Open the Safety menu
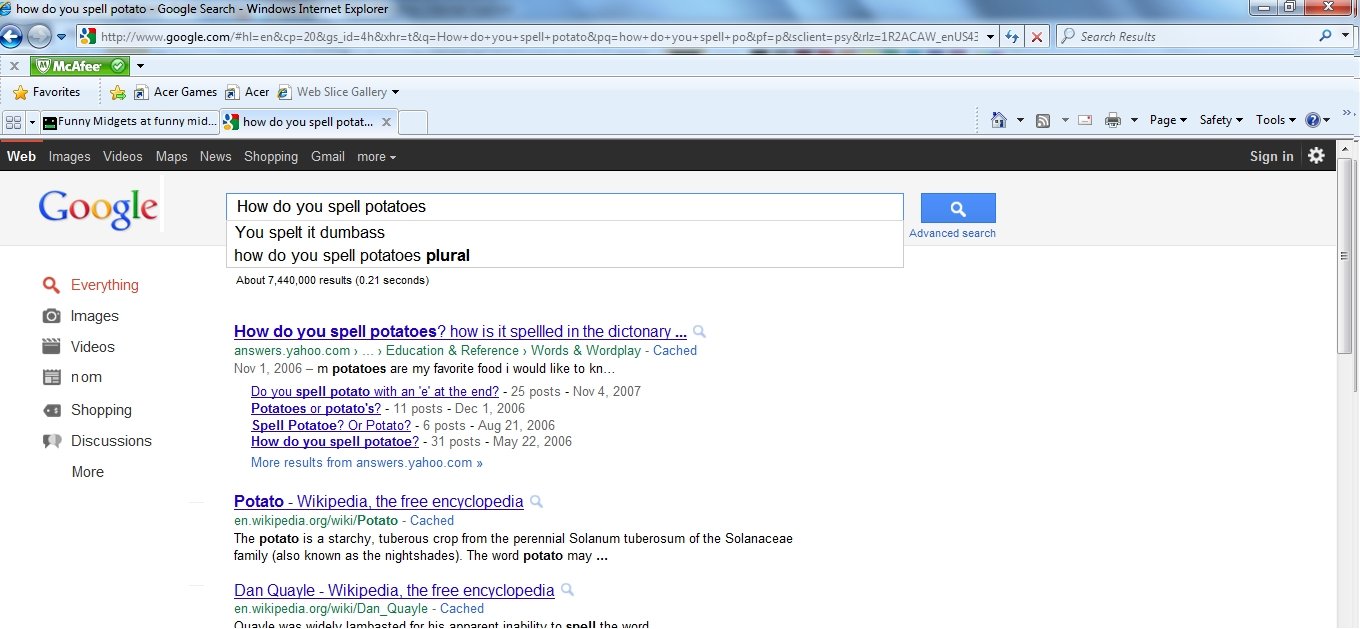 1220,120
